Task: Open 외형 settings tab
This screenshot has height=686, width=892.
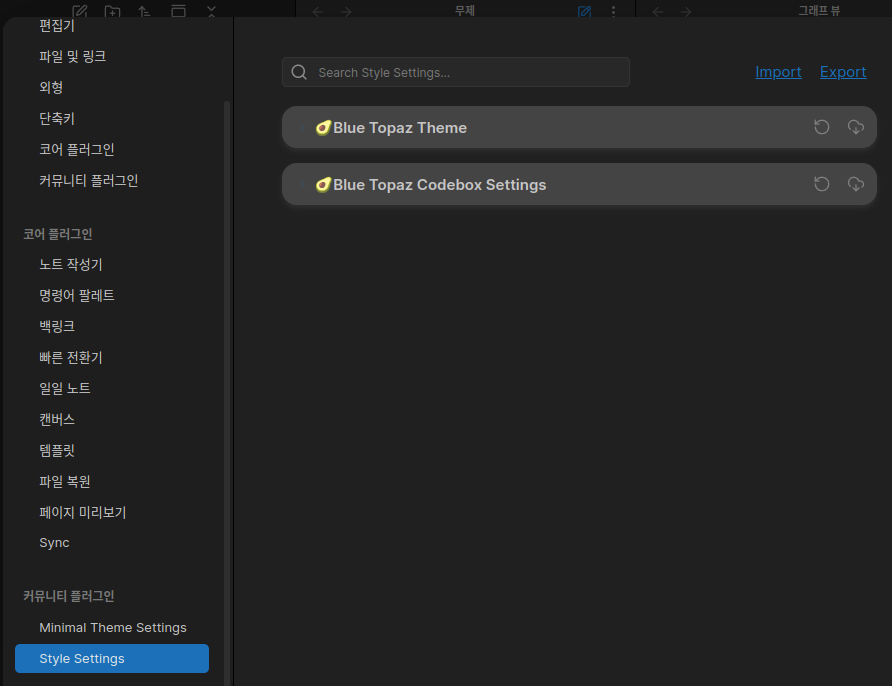Action: 112,87
